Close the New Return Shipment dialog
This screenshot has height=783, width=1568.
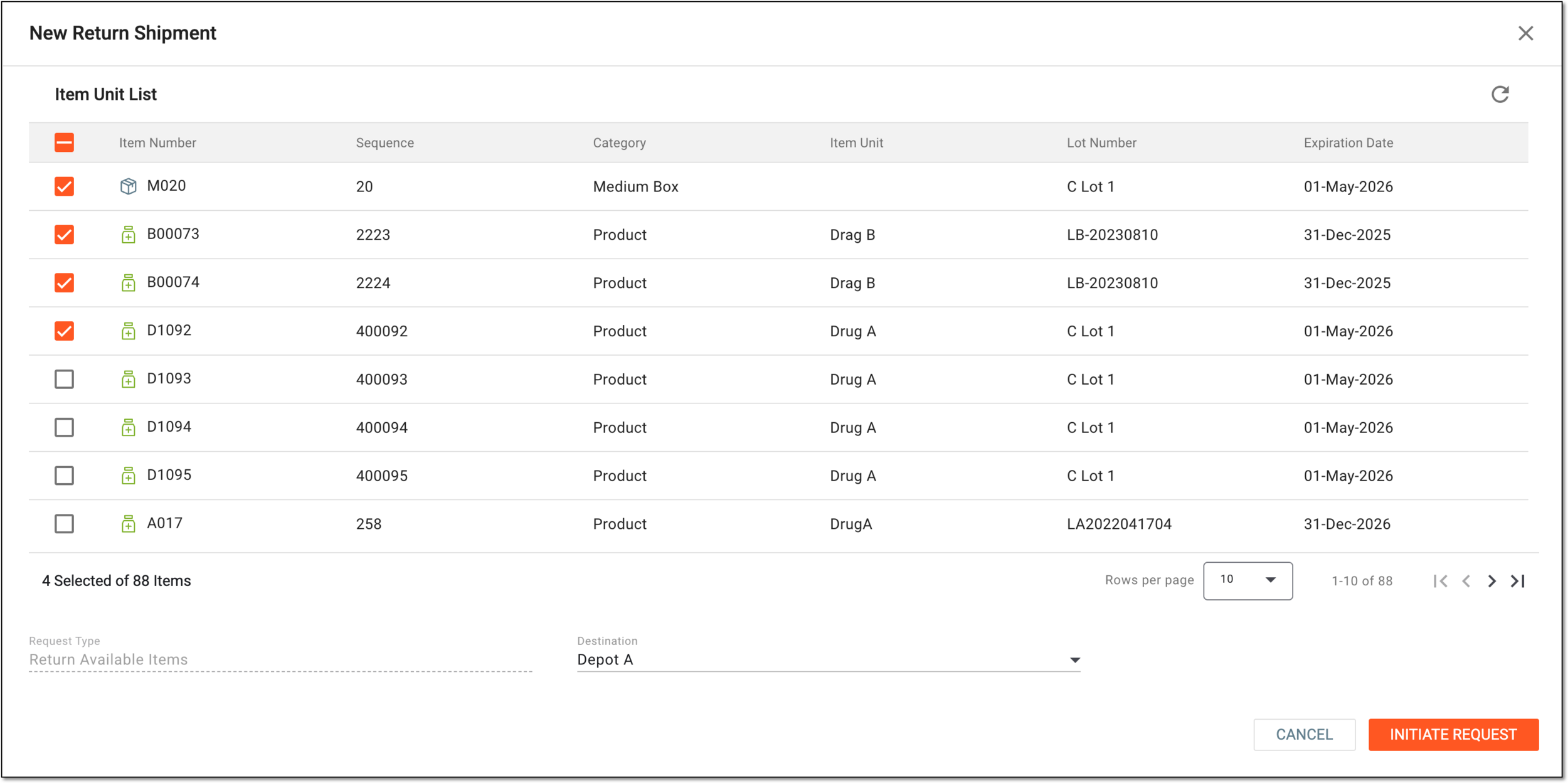[1525, 33]
